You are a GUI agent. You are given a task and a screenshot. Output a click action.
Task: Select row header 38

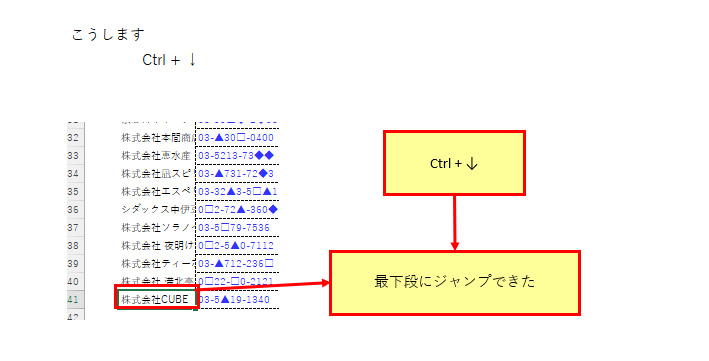pos(73,246)
